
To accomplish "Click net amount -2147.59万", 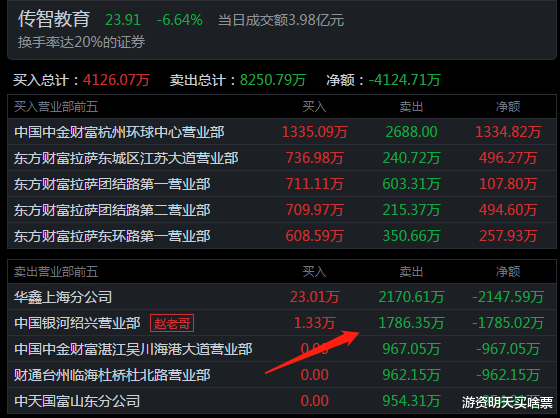I will point(508,297).
